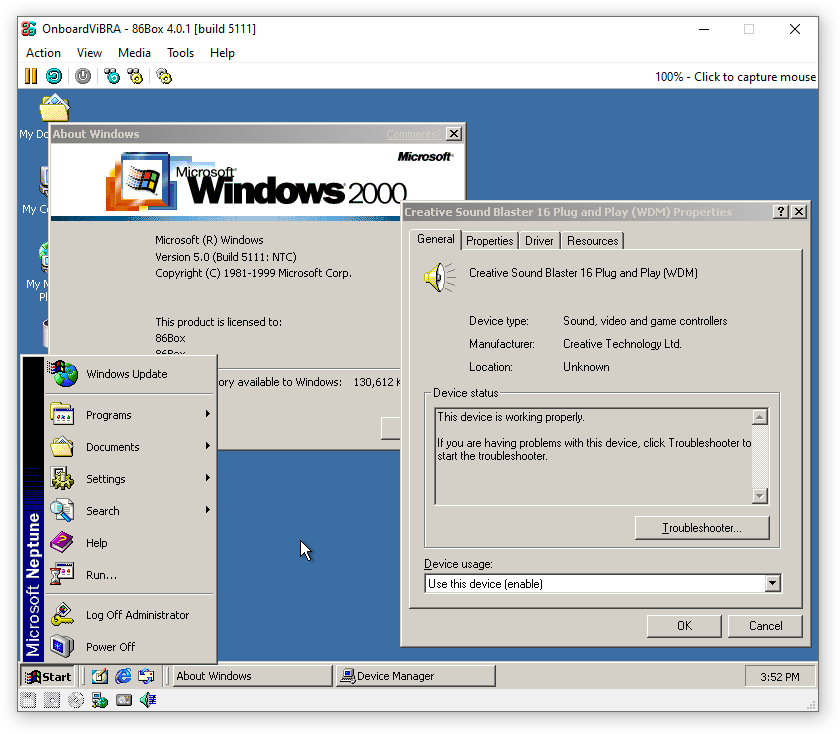The image size is (840, 734).
Task: Pause the emulated machine in 86Box toolbar
Action: [31, 77]
